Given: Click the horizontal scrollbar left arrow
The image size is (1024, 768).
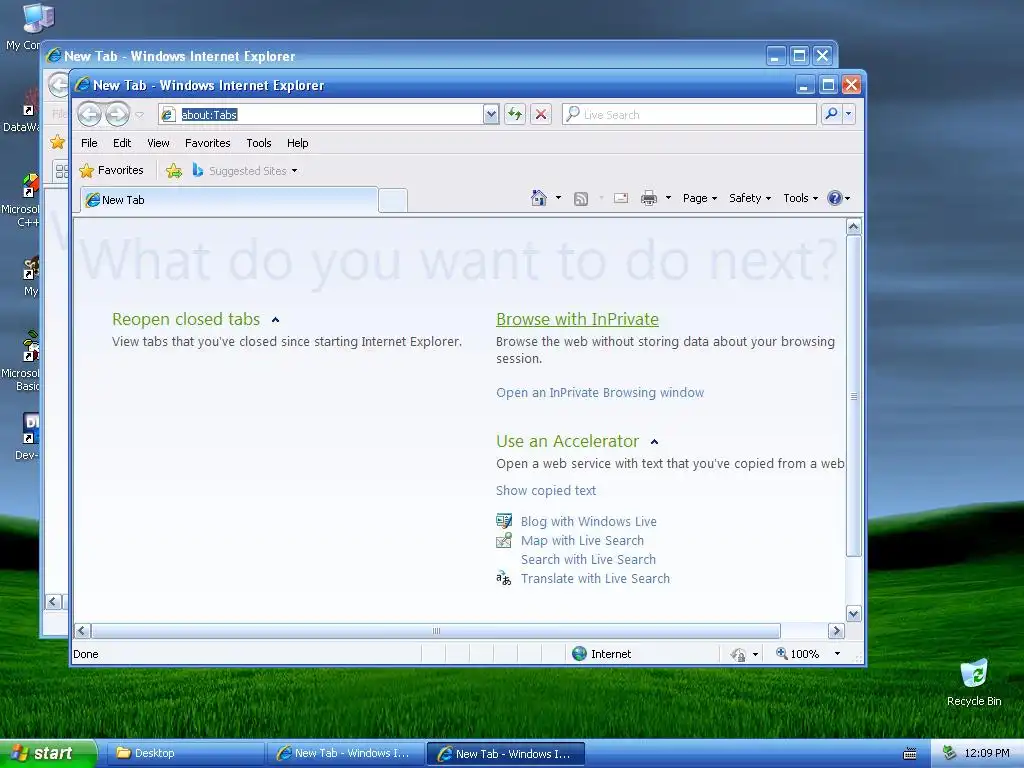Looking at the screenshot, I should 82,631.
